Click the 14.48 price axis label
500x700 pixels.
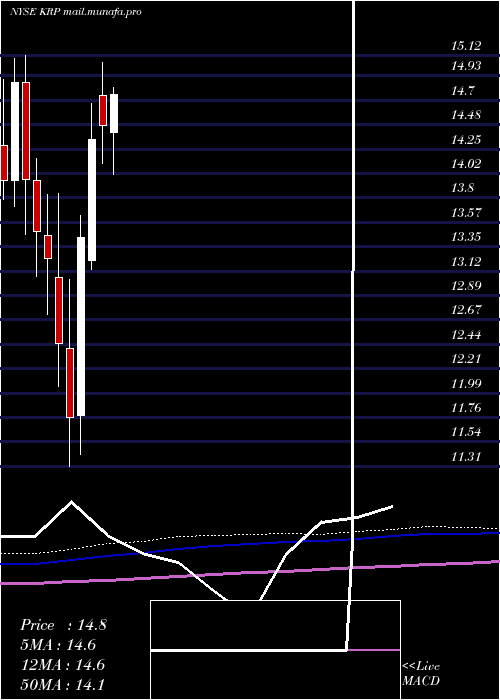coord(466,115)
